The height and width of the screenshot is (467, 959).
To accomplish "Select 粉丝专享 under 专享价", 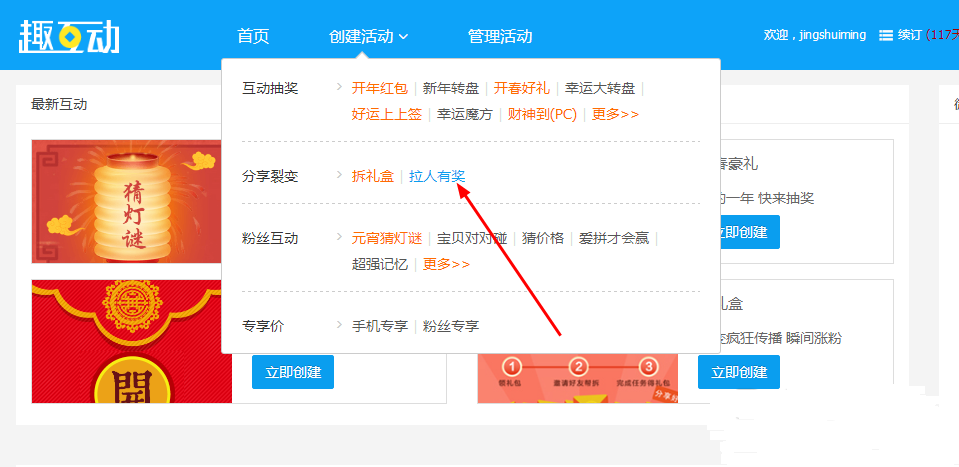I will pyautogui.click(x=450, y=326).
